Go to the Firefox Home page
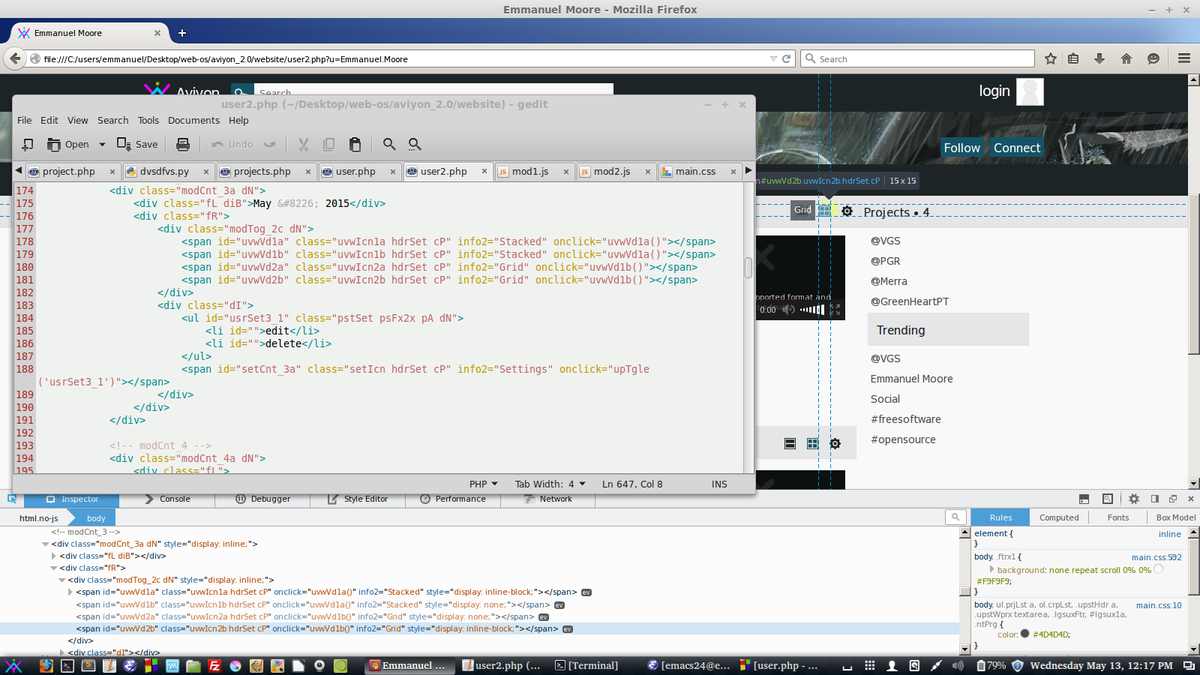Image resolution: width=1200 pixels, height=675 pixels. click(x=1127, y=59)
